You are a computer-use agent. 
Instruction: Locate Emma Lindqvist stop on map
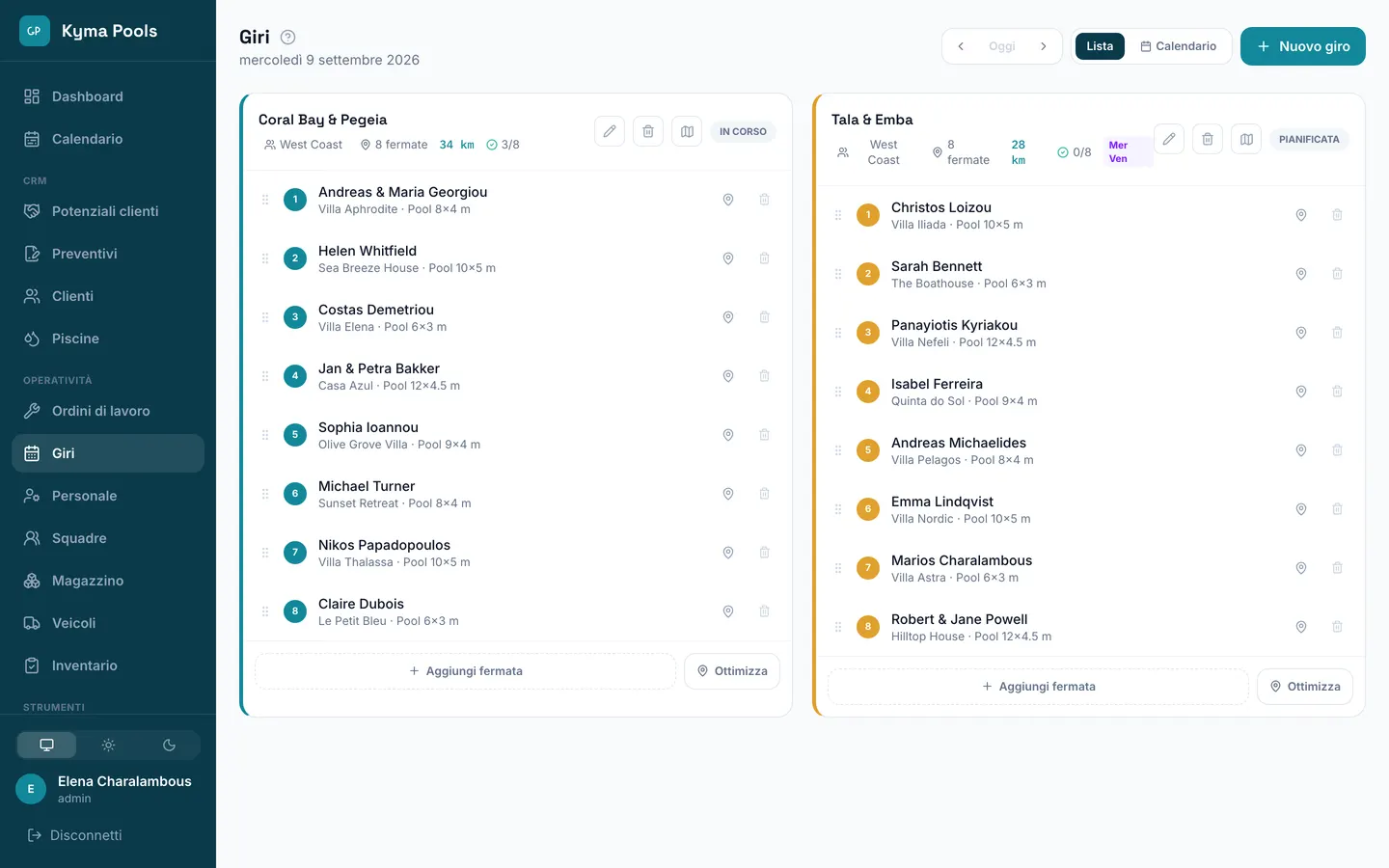(1301, 509)
